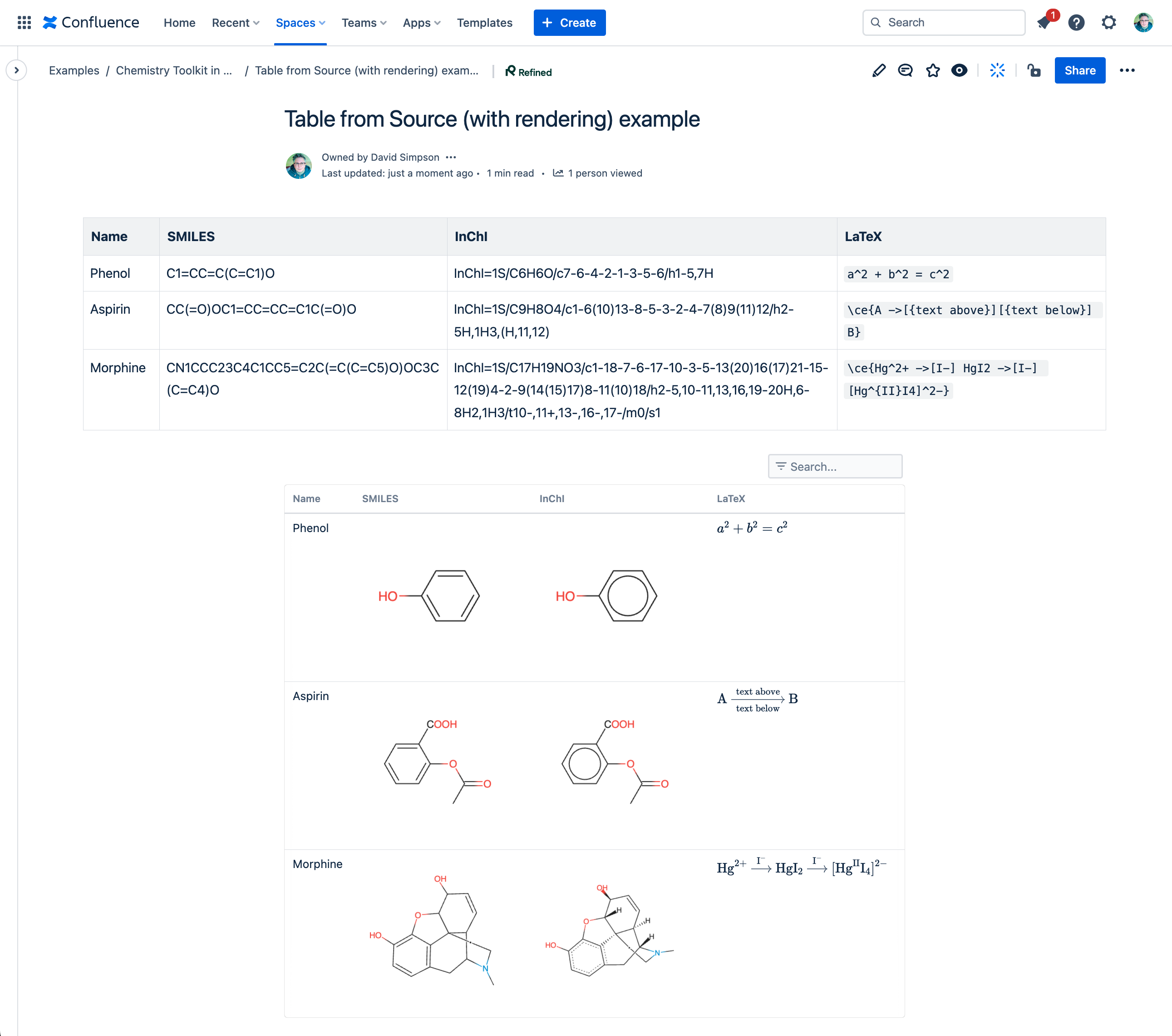Open page restrictions lock icon

1034,70
